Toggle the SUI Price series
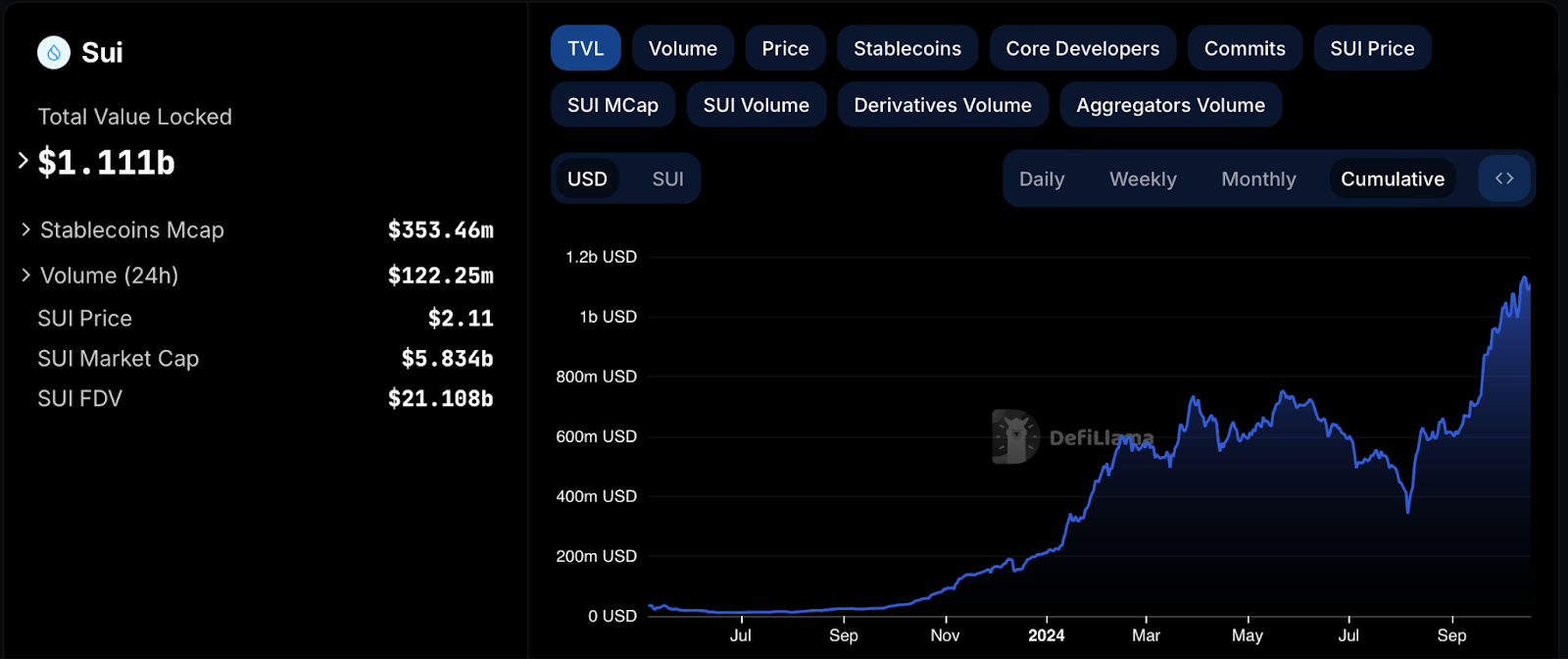 1372,48
